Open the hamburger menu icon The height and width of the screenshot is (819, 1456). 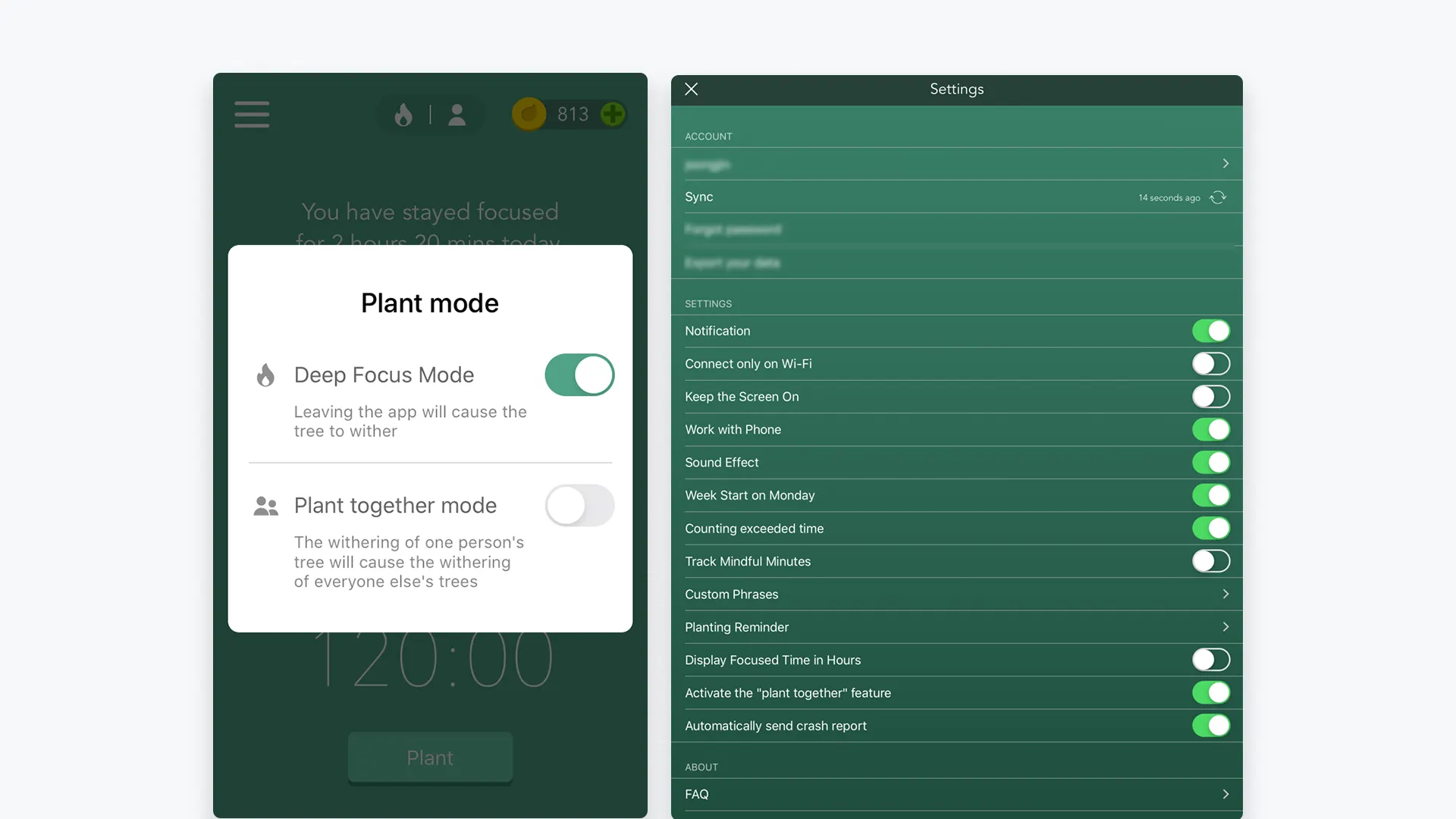coord(252,115)
